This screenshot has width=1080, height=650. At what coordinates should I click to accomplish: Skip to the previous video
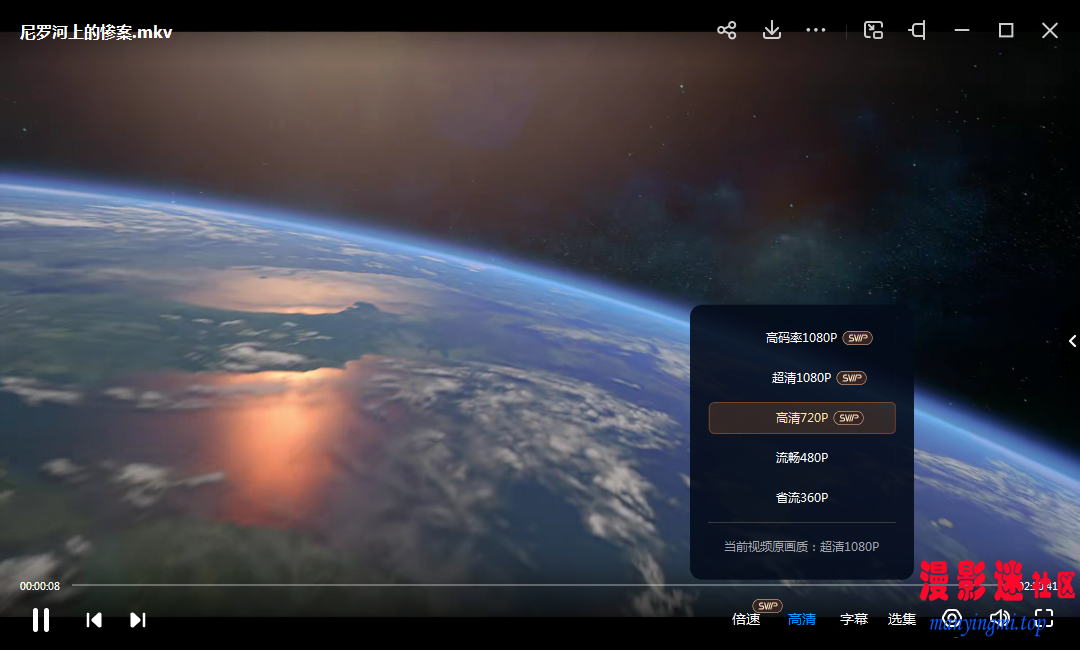tap(94, 620)
